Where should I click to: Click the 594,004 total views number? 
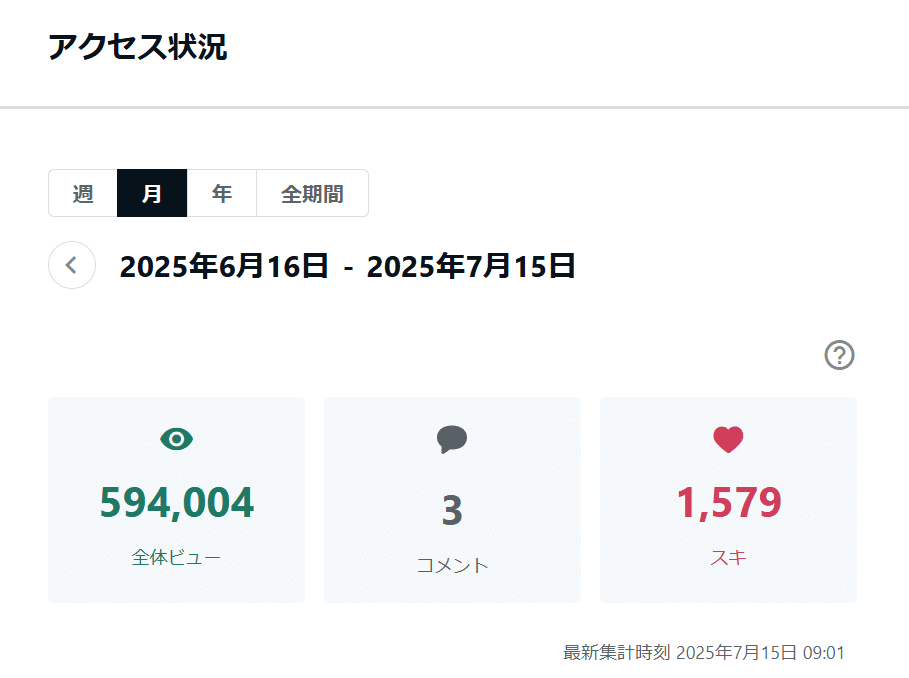coord(176,502)
